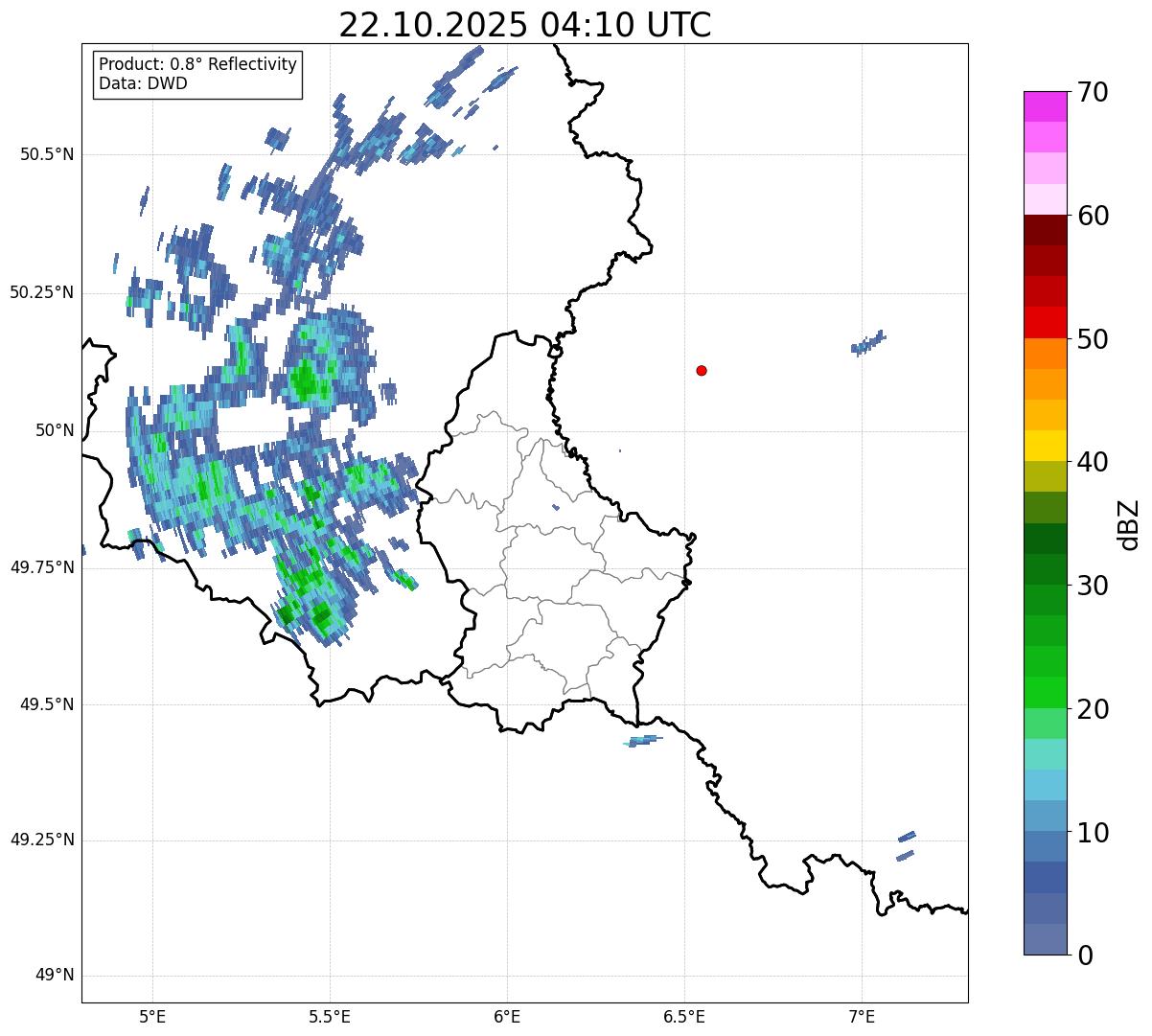Click the plot title 22.10.2025 04:10 UTC
Viewport: 1152px width, 1036px height.
pyautogui.click(x=525, y=25)
